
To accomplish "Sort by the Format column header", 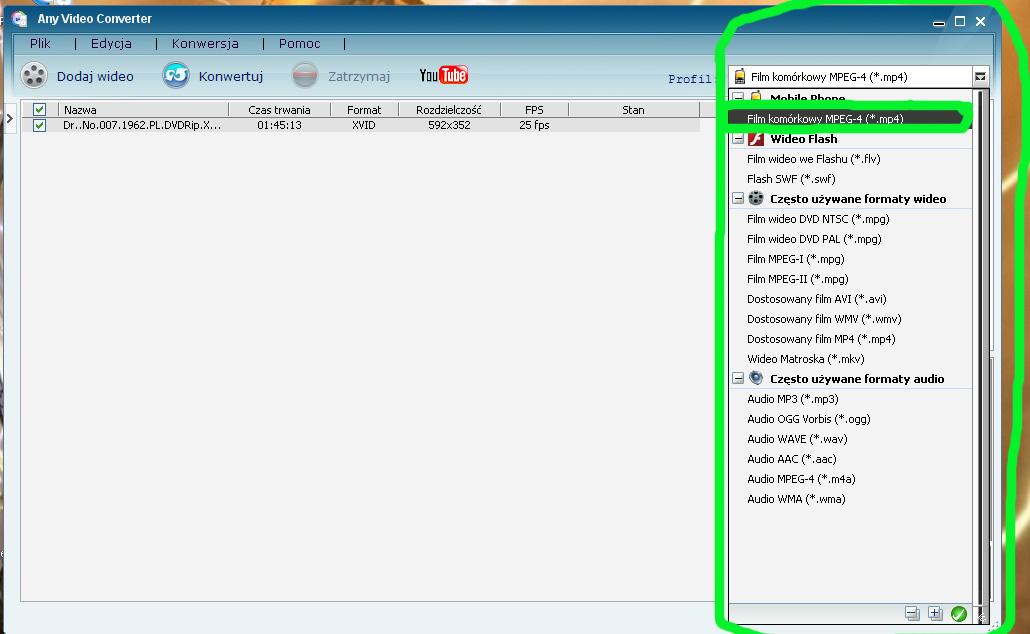I will click(364, 110).
